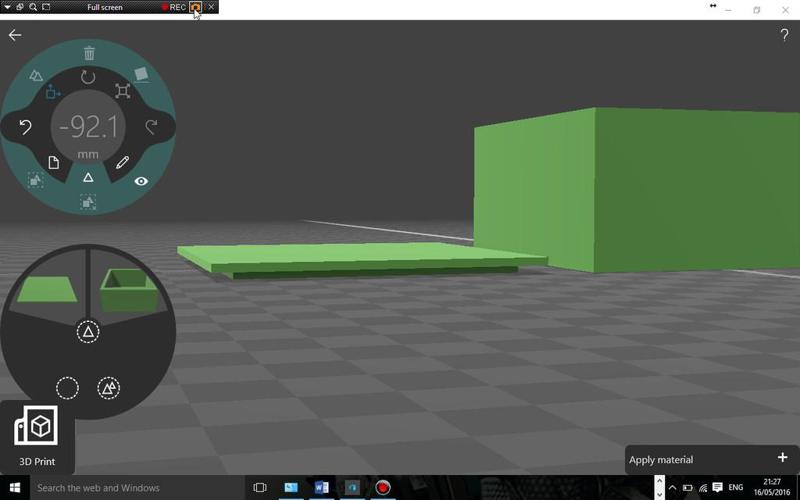Viewport: 800px width, 500px height.
Task: Open the action center notifications icon
Action: (x=717, y=487)
